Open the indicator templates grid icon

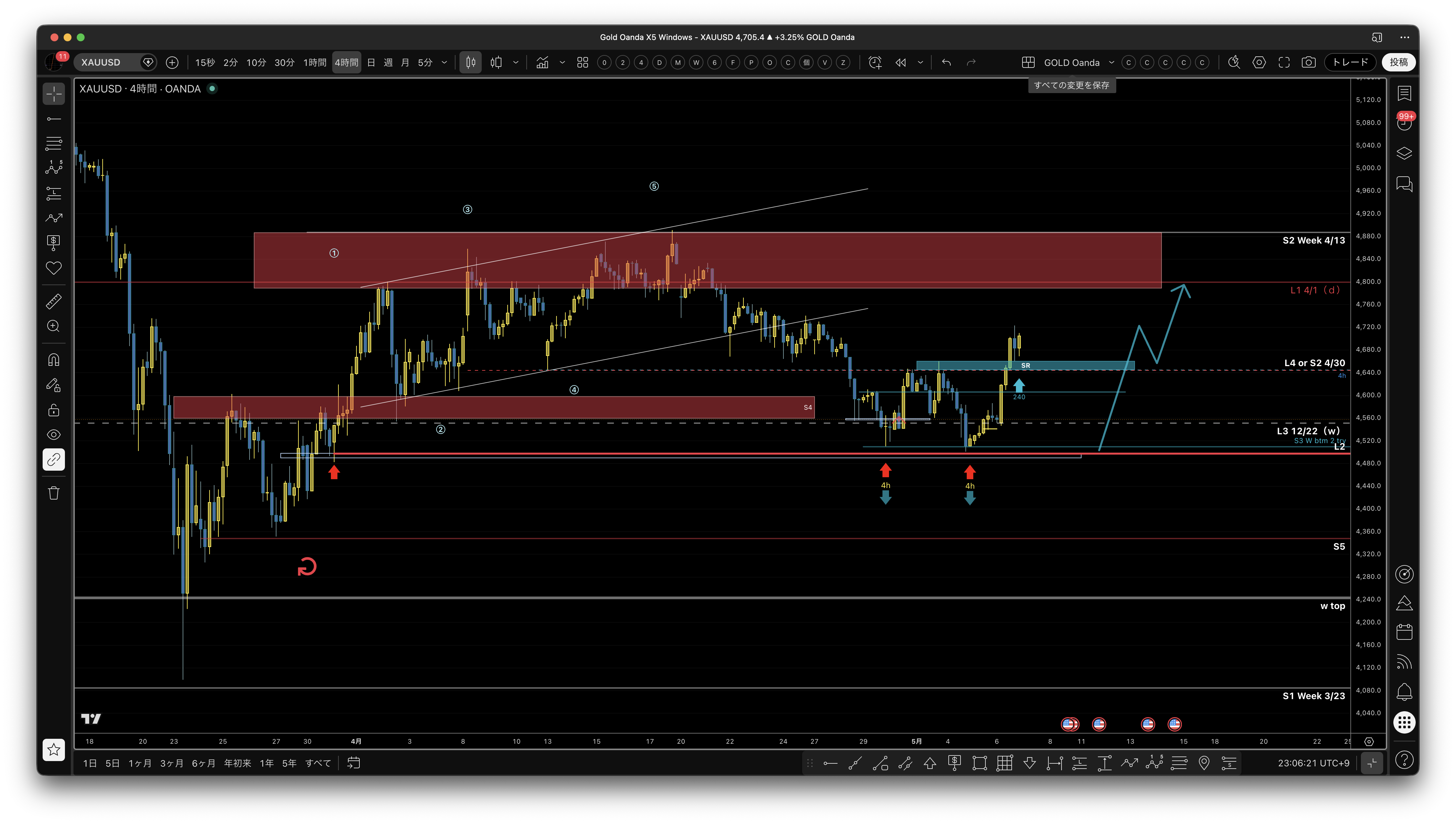click(582, 62)
